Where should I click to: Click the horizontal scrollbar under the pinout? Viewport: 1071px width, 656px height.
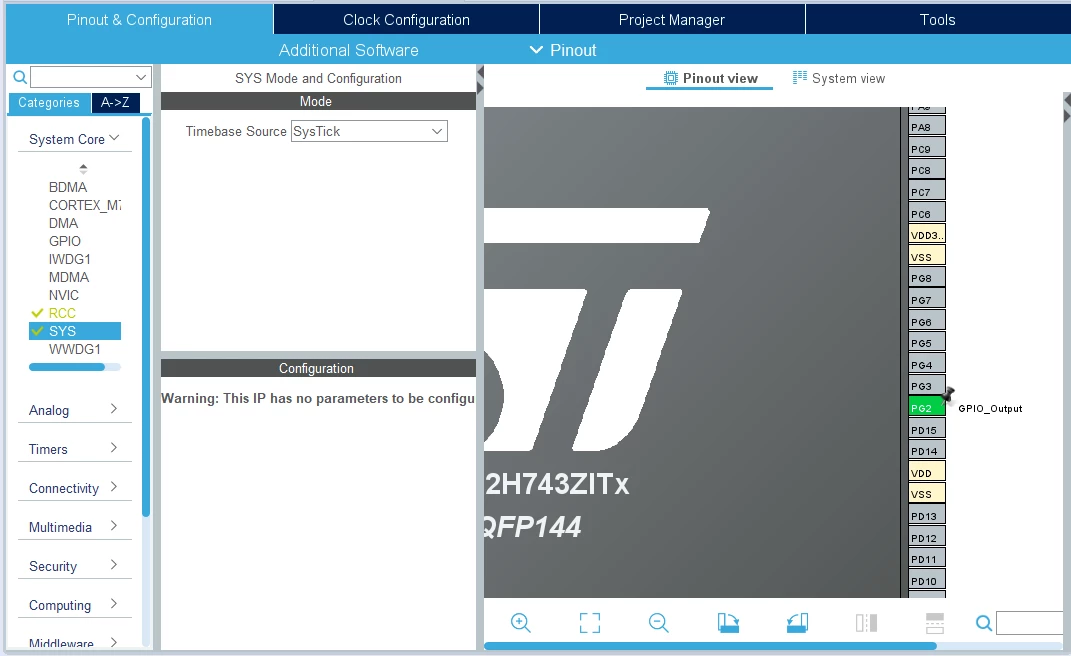[710, 646]
